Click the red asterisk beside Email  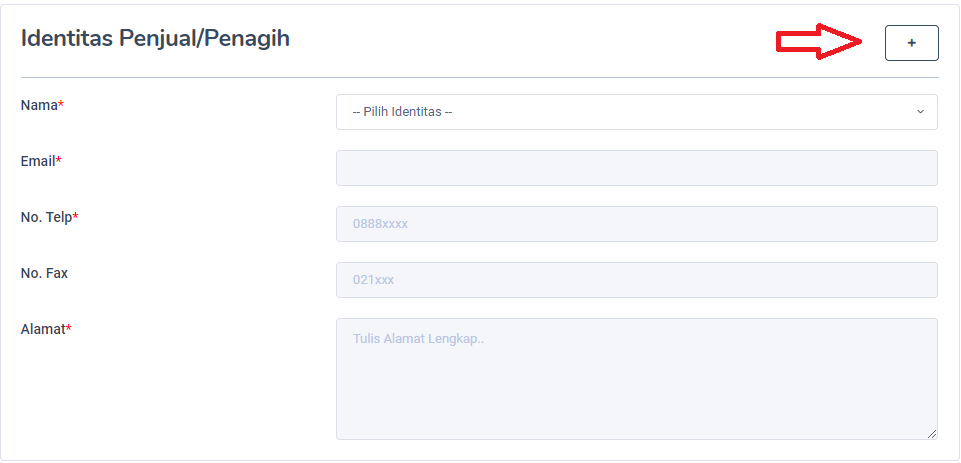(59, 161)
